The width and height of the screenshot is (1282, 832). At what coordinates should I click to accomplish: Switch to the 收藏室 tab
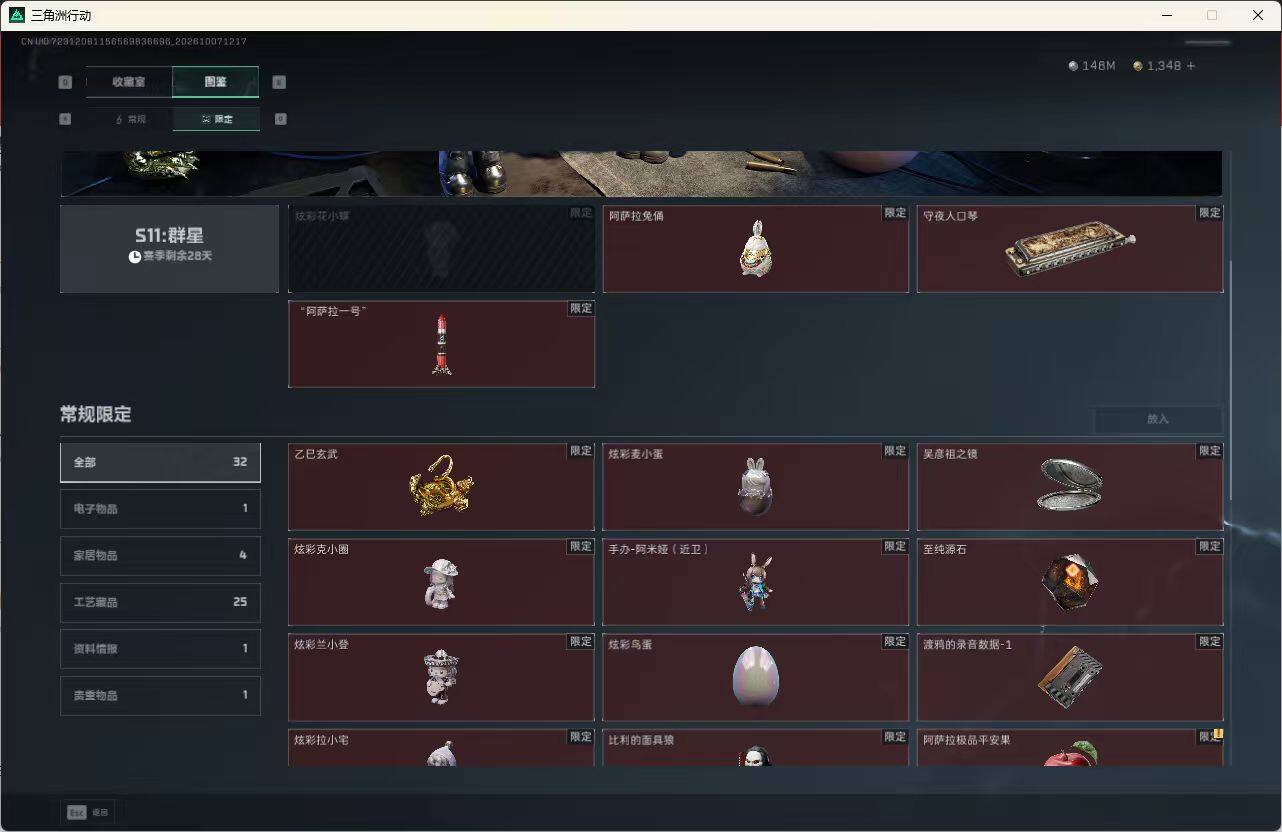(129, 82)
